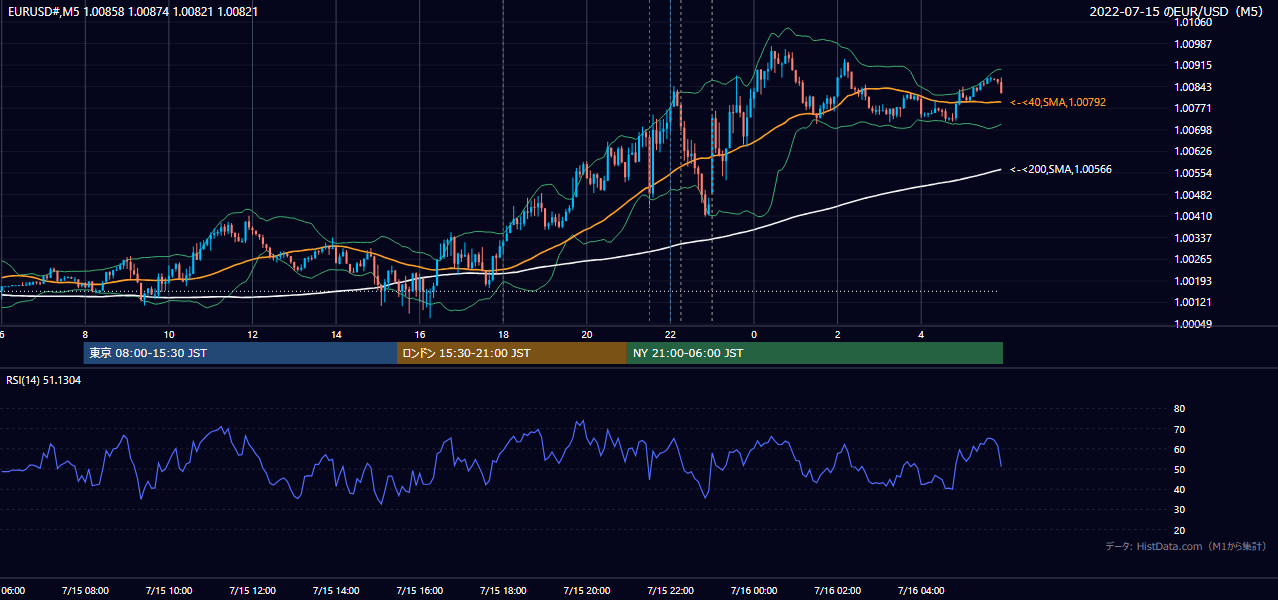
Task: Click the 7/15 22:00 time axis label
Action: [670, 590]
